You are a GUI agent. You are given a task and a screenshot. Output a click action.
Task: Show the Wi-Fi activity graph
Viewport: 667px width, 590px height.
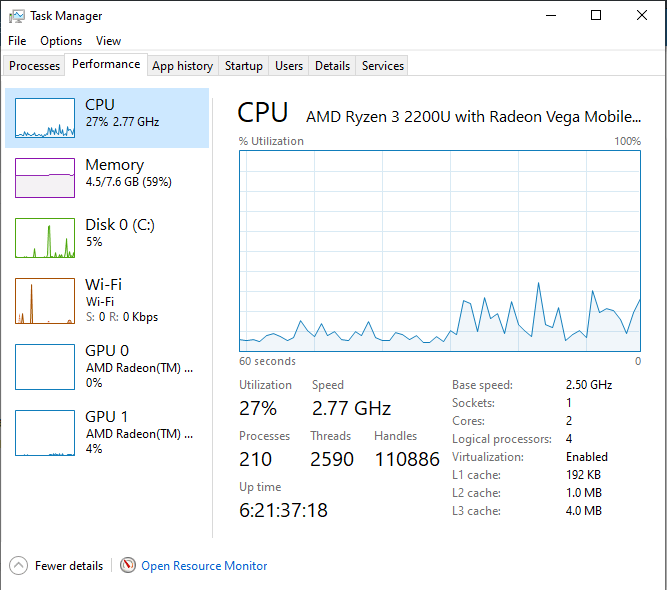(x=45, y=301)
